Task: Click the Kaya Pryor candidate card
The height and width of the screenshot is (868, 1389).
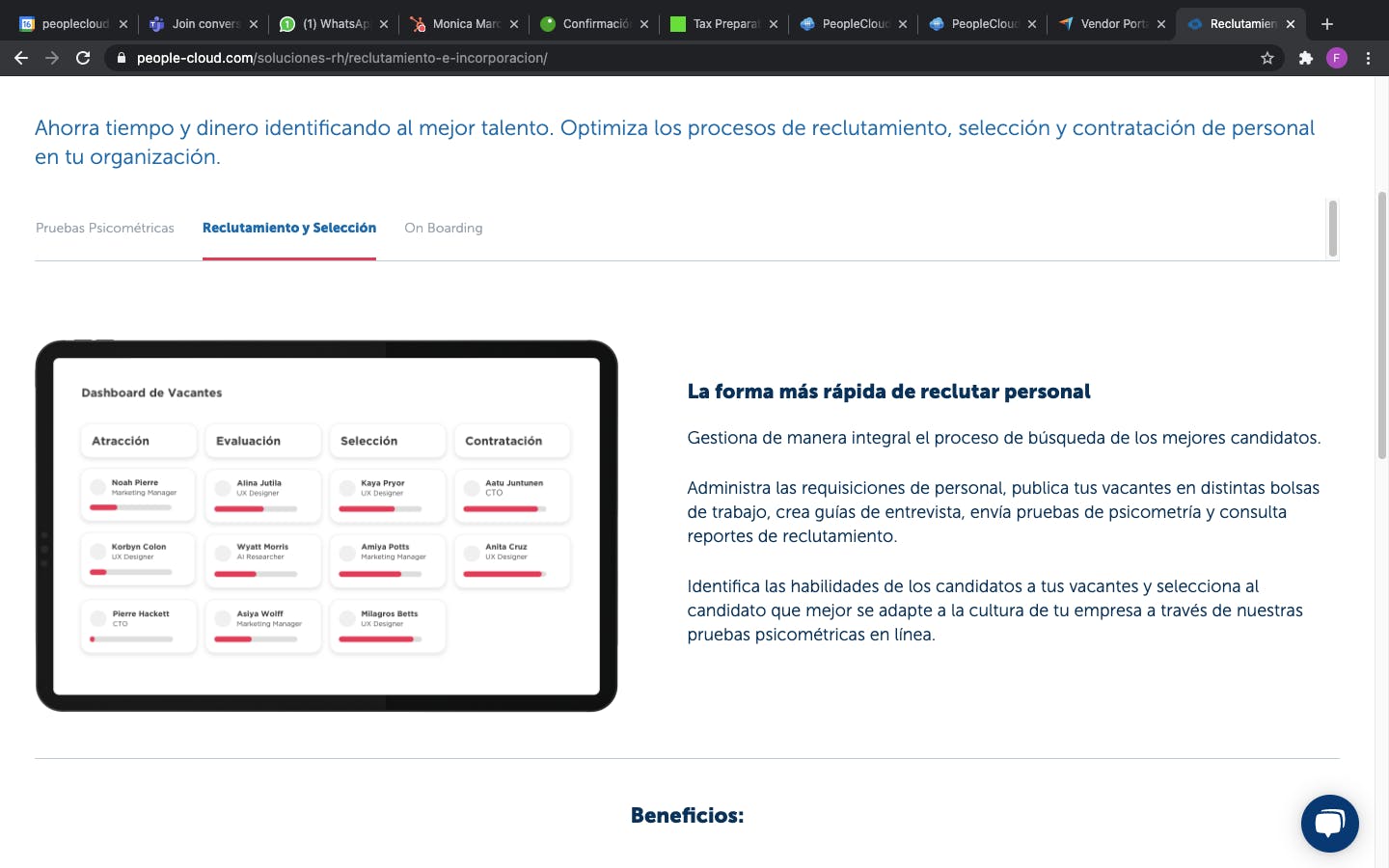Action: [x=388, y=495]
